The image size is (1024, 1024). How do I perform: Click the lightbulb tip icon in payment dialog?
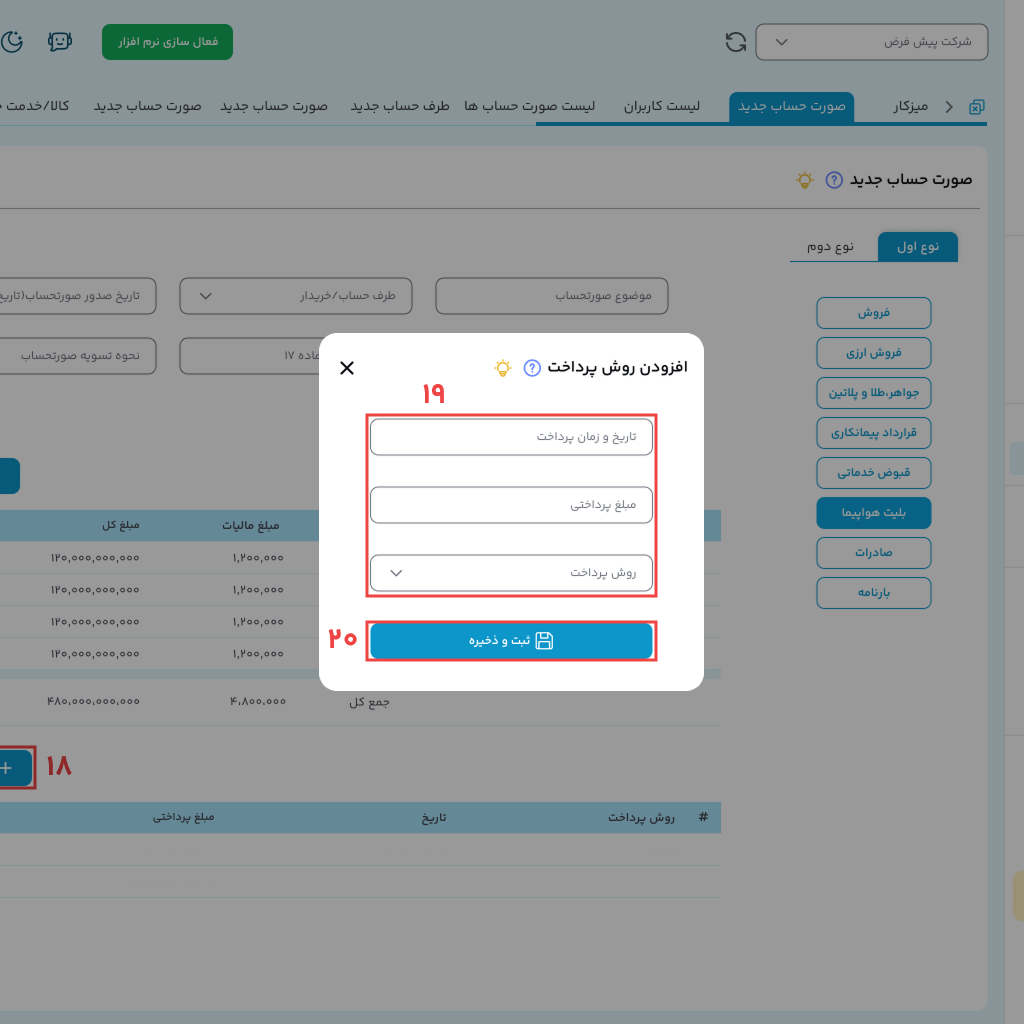pos(503,368)
